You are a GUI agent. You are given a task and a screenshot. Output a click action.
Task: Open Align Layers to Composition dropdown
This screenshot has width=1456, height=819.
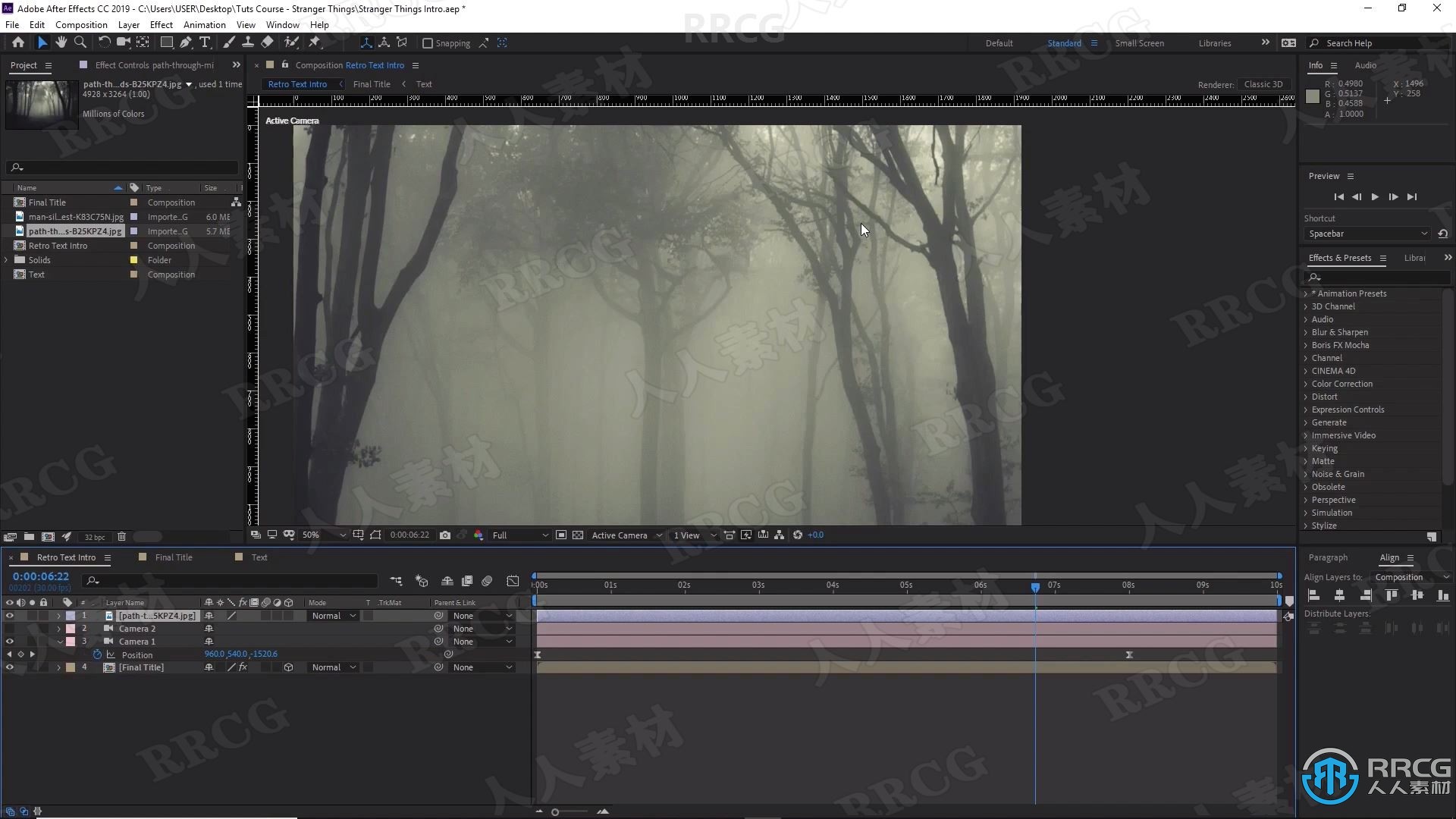[1412, 577]
